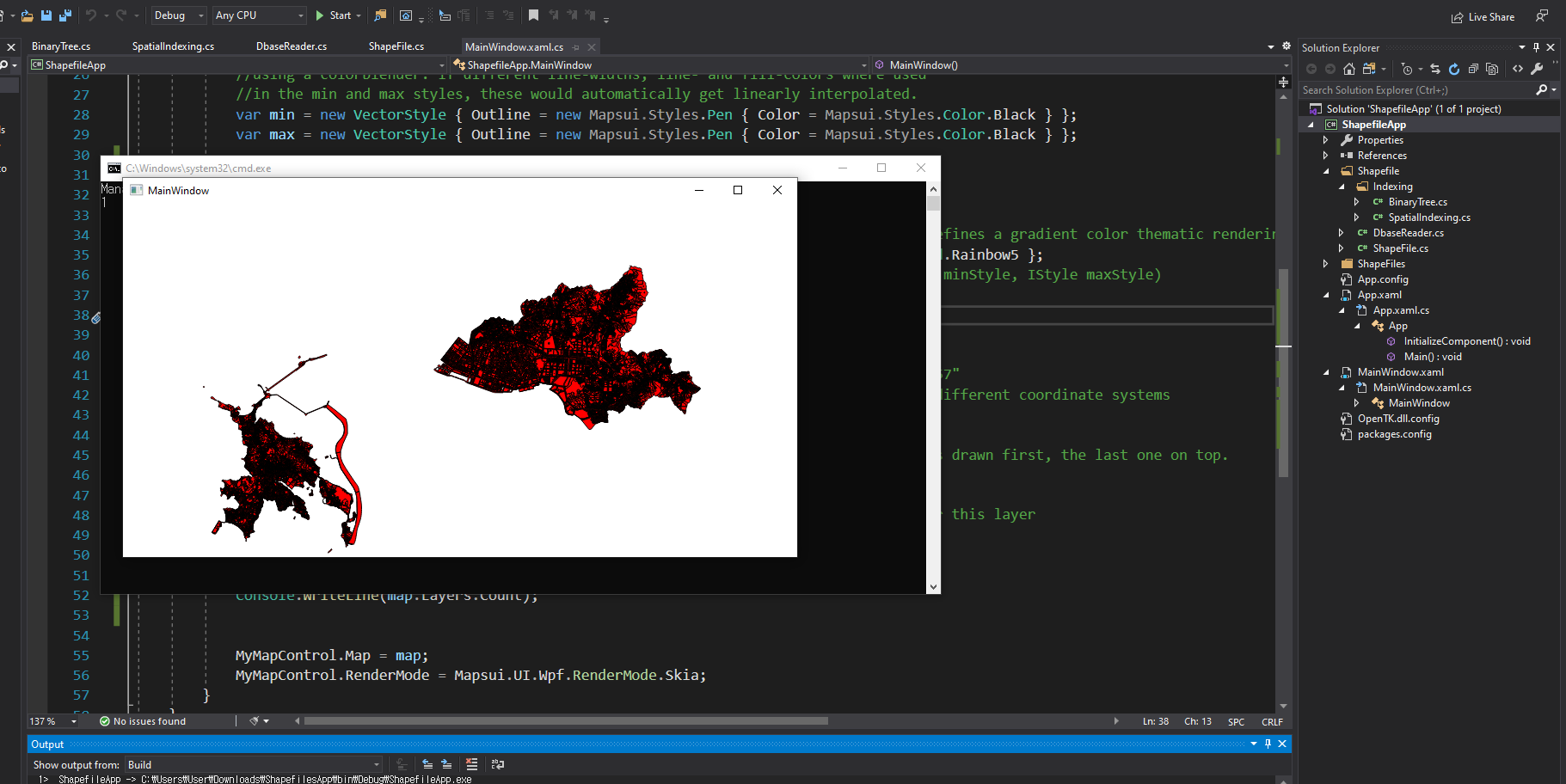This screenshot has width=1566, height=784.
Task: Clear All output messages in Output window
Action: click(x=472, y=765)
